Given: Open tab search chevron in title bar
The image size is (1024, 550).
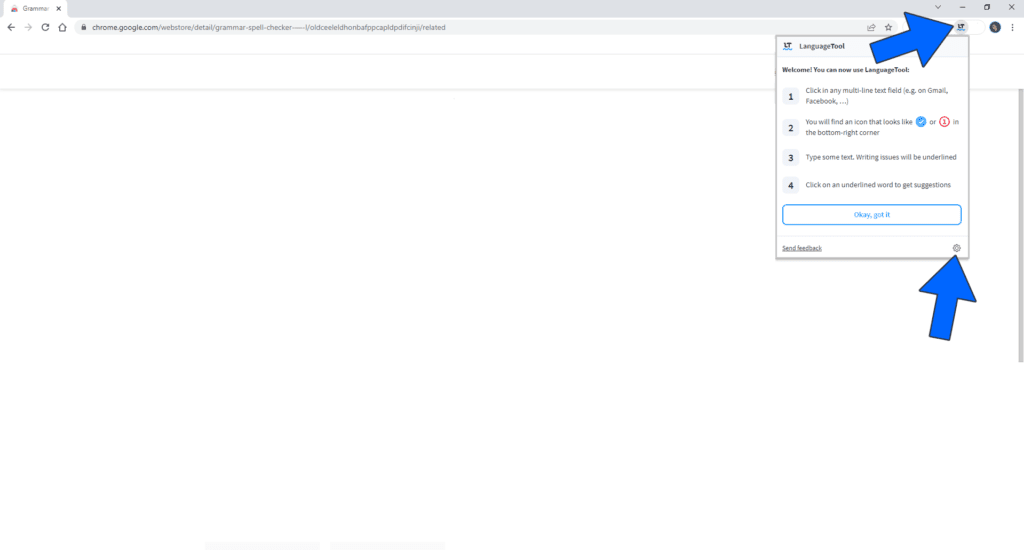Looking at the screenshot, I should pos(938,7).
